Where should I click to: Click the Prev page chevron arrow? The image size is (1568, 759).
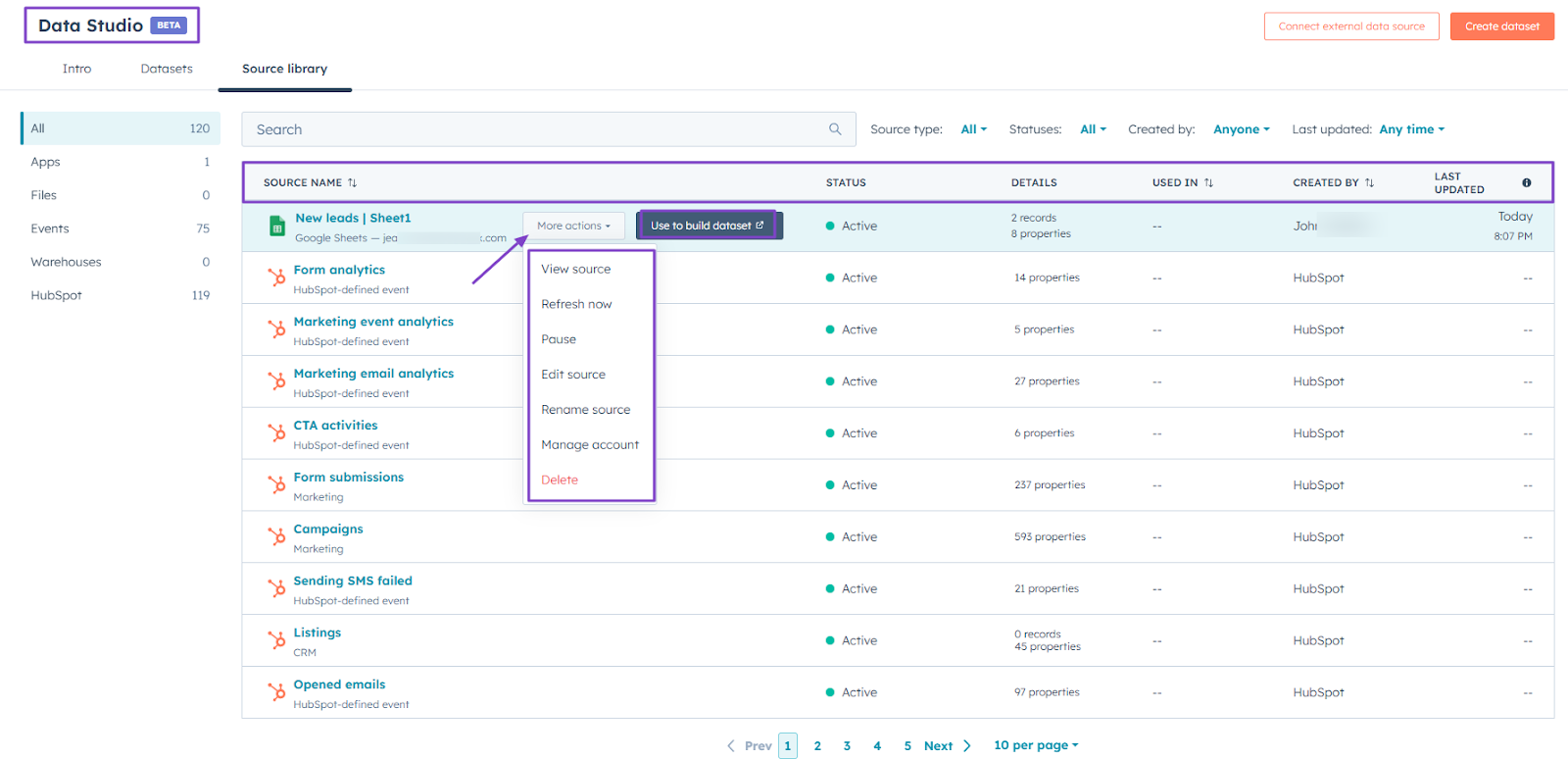(731, 745)
